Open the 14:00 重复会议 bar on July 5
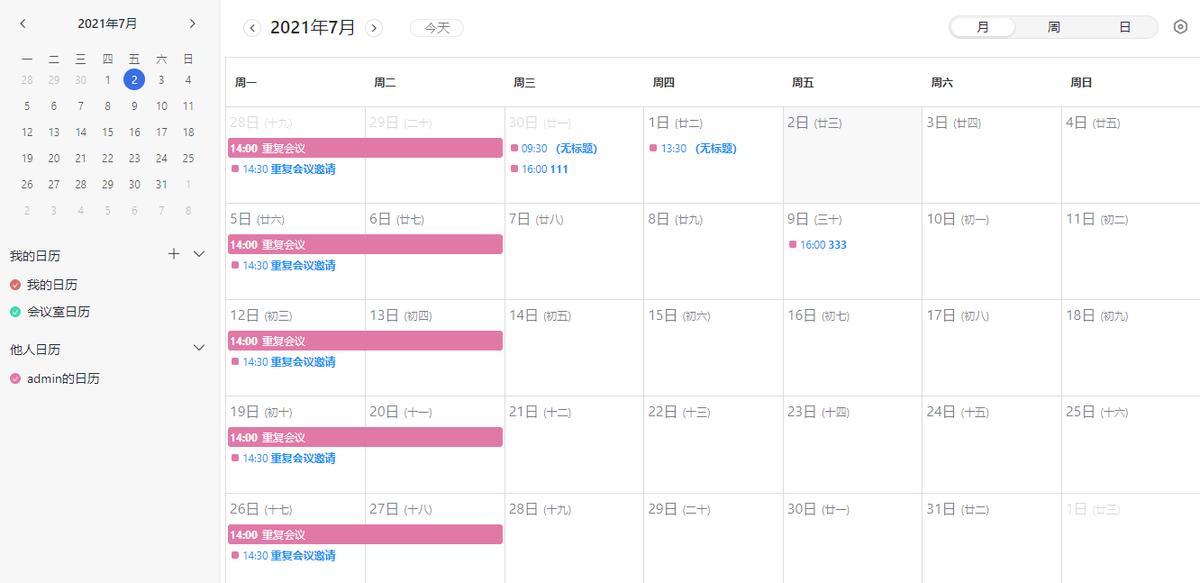Screen dimensions: 1200x583 (x=365, y=244)
